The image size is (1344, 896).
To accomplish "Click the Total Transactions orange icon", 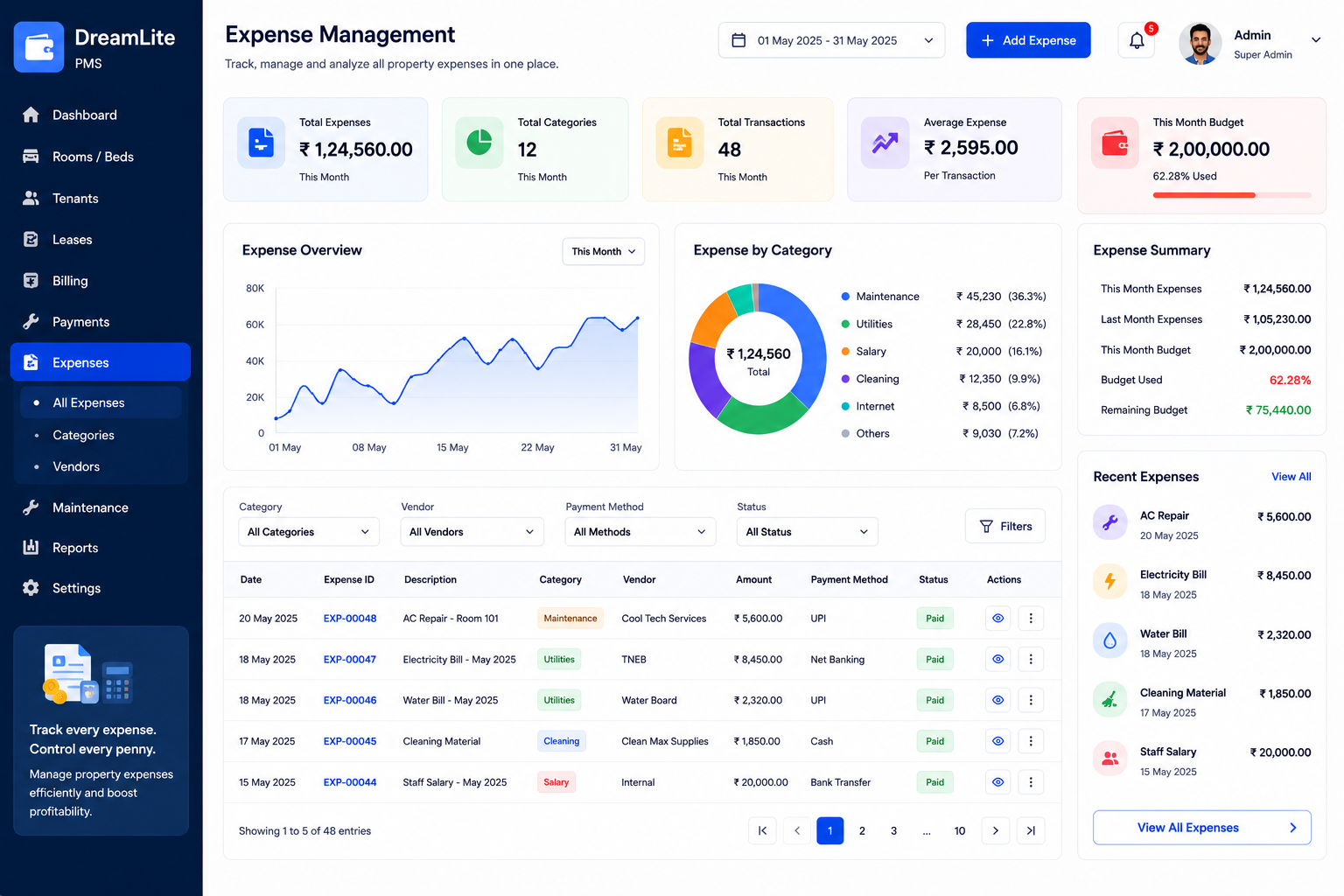I will click(x=680, y=143).
